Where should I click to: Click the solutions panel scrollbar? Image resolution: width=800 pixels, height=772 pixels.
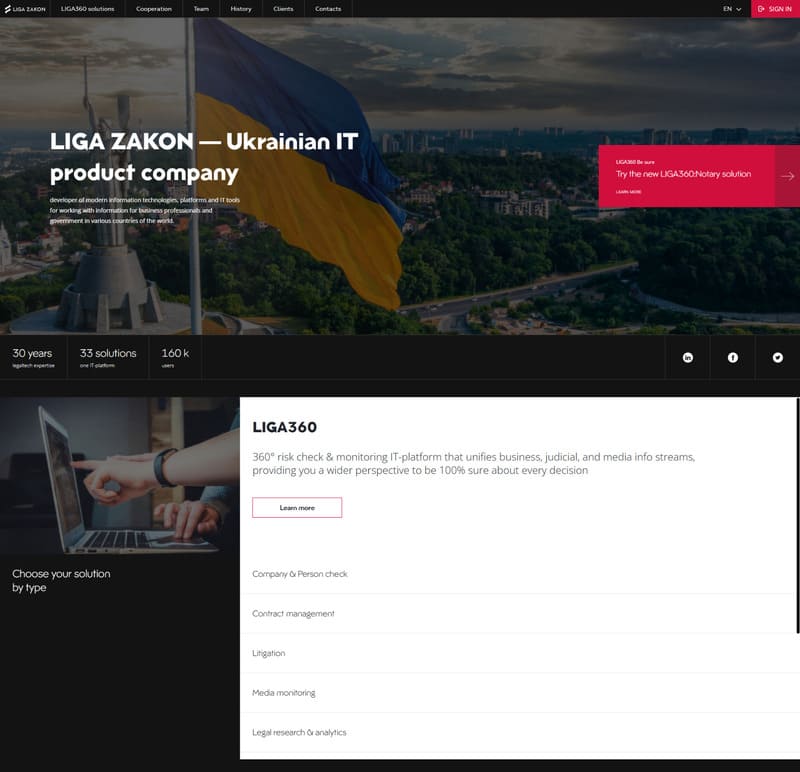point(797,515)
